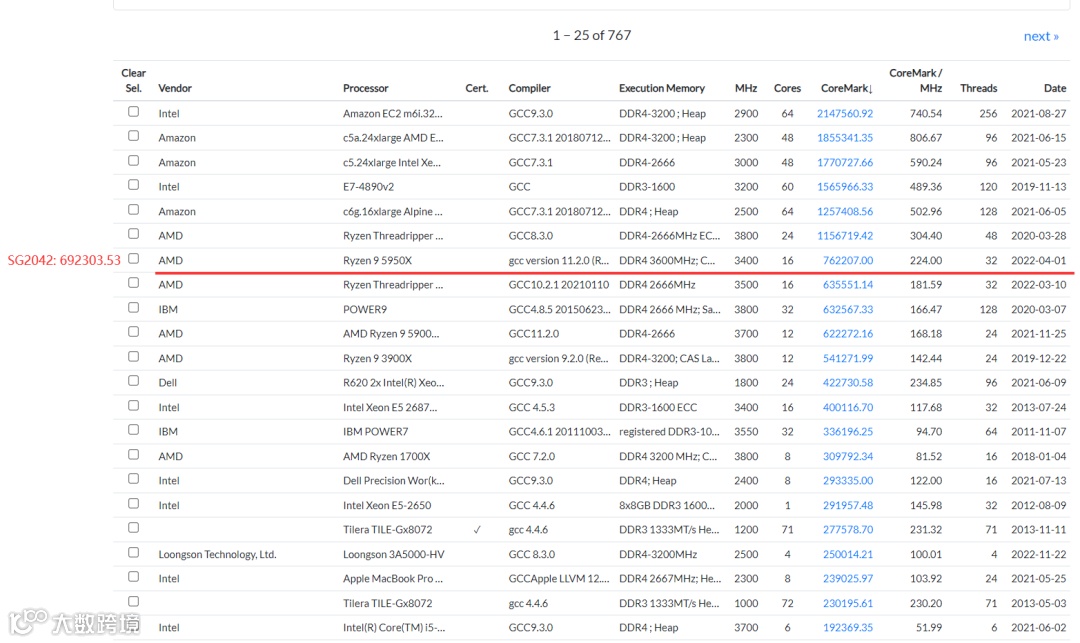
Task: Open CoreMark score 1855341.35 link
Action: pos(844,138)
